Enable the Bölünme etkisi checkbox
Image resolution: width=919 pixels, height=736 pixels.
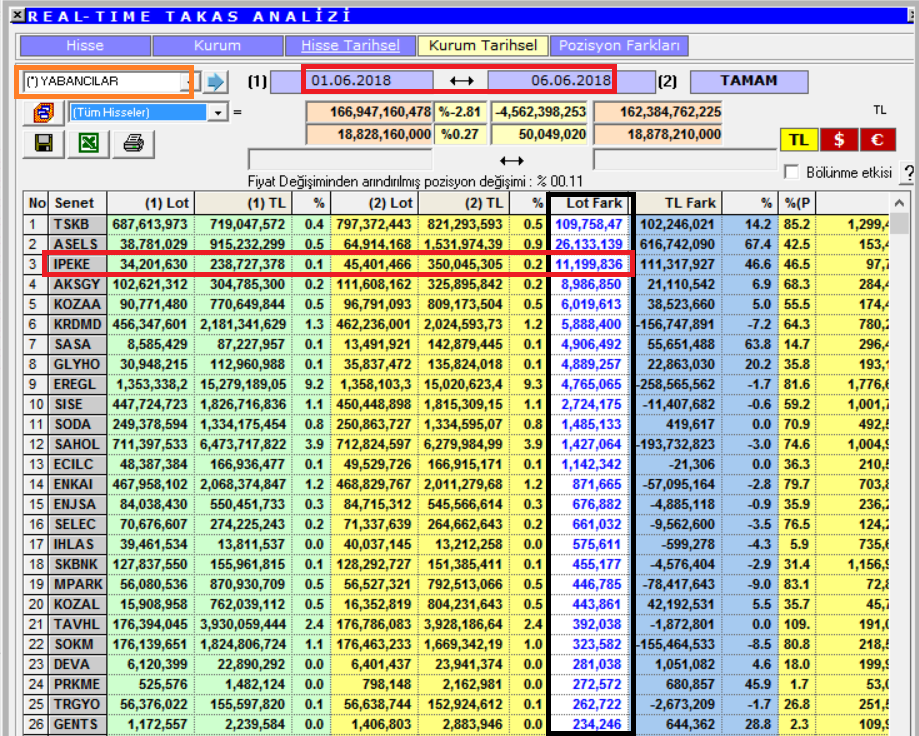pyautogui.click(x=791, y=172)
